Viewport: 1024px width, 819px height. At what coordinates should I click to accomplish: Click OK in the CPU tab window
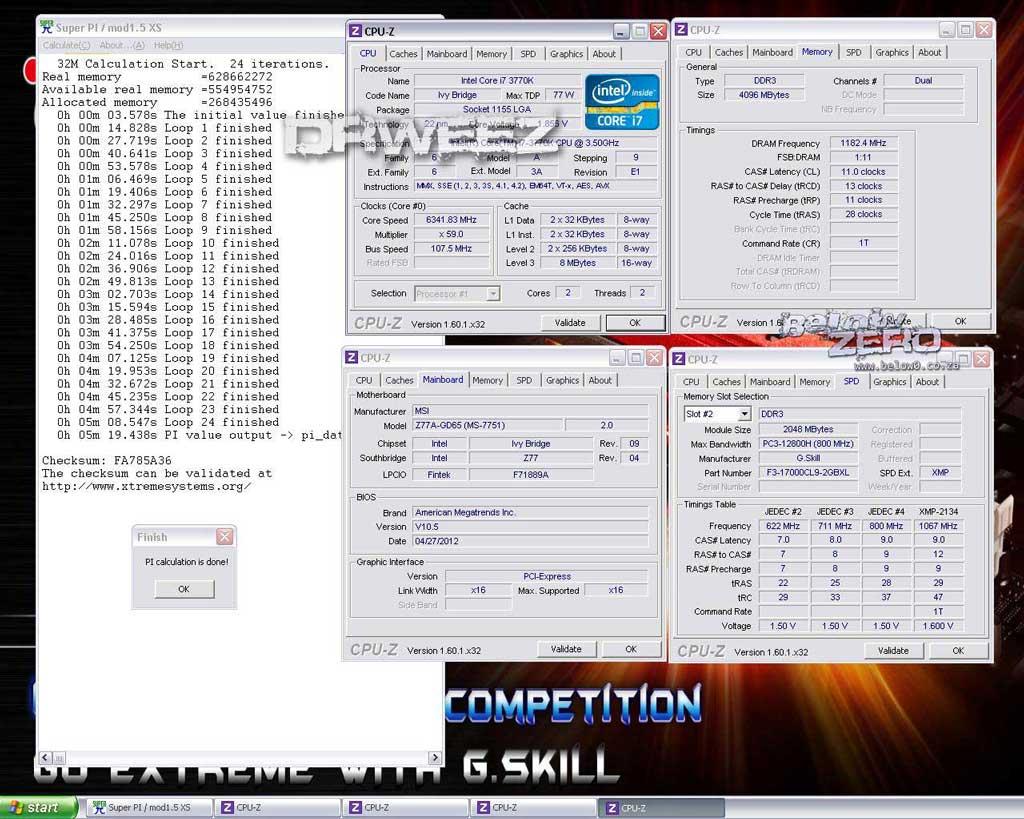pos(635,323)
